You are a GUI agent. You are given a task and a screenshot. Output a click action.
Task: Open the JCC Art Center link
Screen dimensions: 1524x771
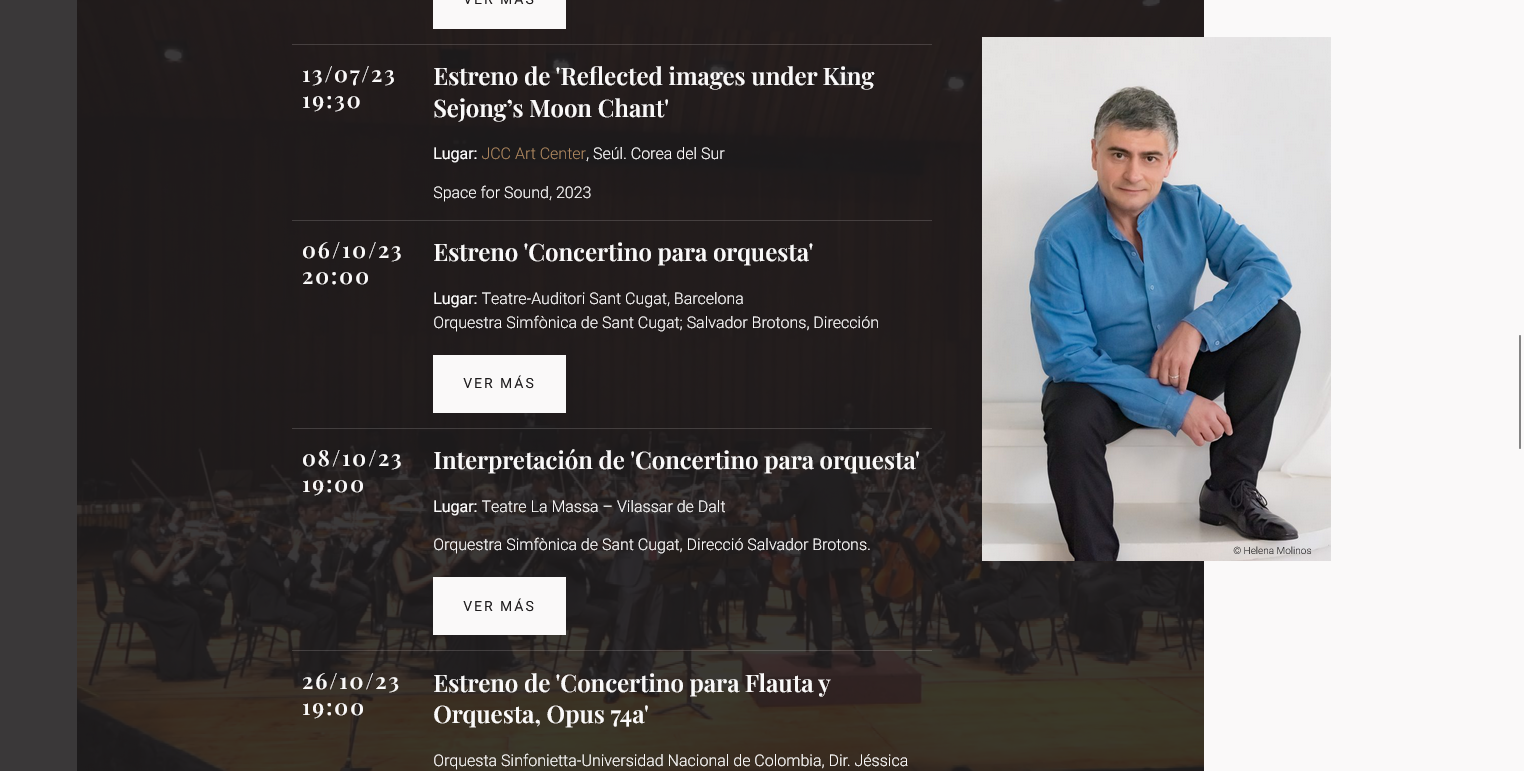(x=533, y=154)
